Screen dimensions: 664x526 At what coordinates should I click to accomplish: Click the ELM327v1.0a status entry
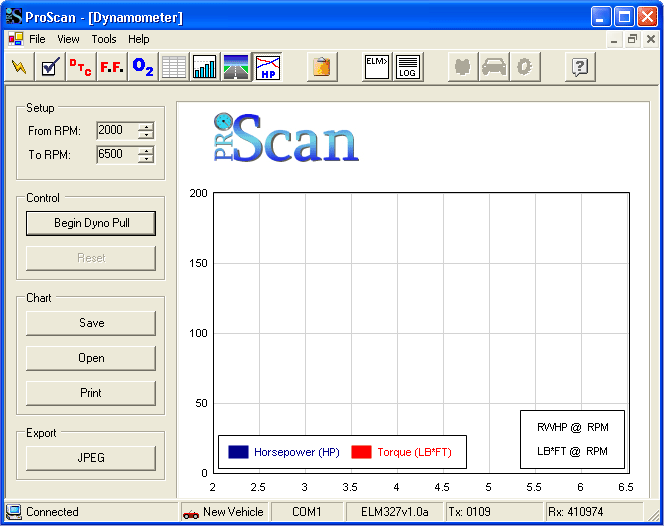click(394, 512)
